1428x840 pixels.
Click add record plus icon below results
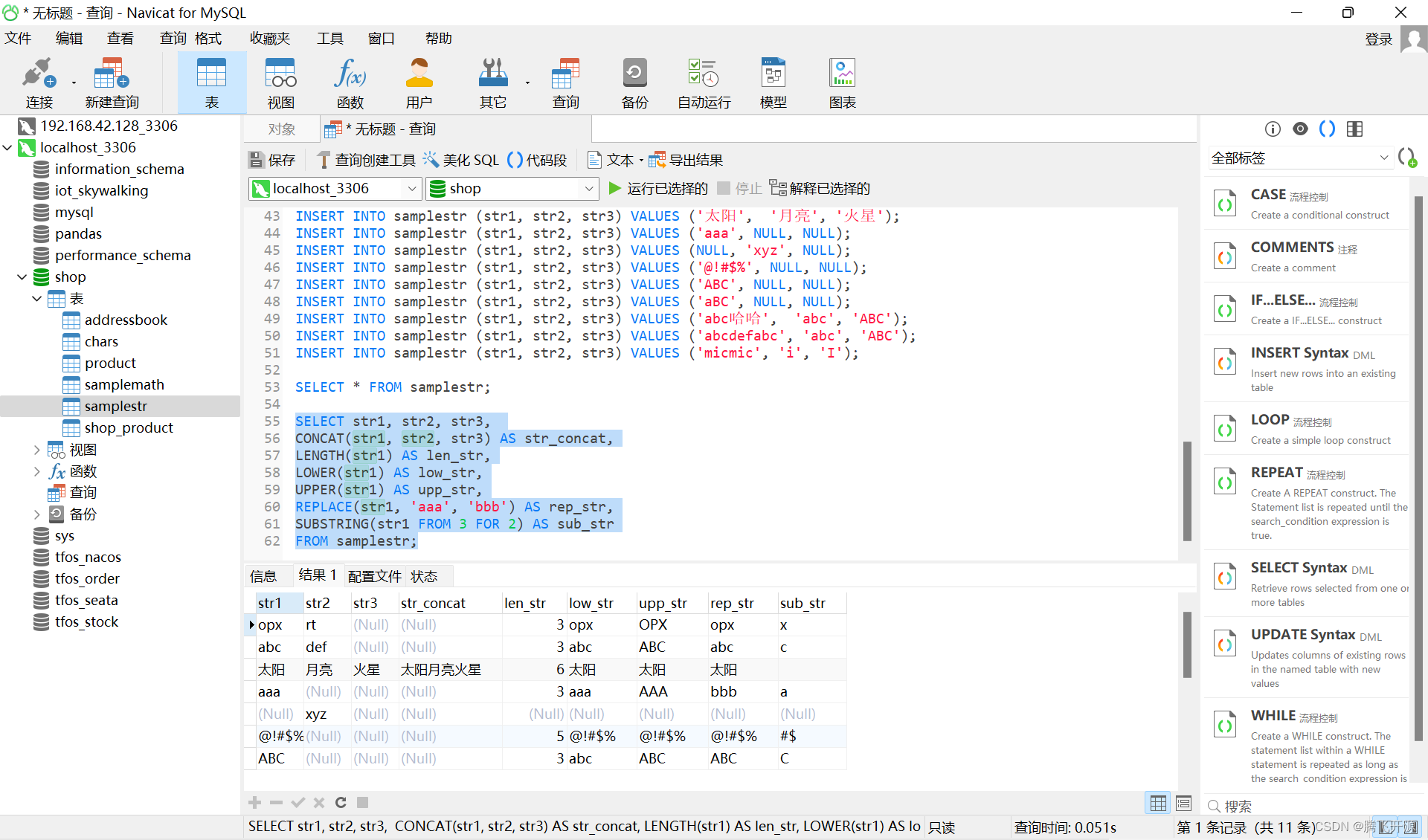tap(254, 802)
